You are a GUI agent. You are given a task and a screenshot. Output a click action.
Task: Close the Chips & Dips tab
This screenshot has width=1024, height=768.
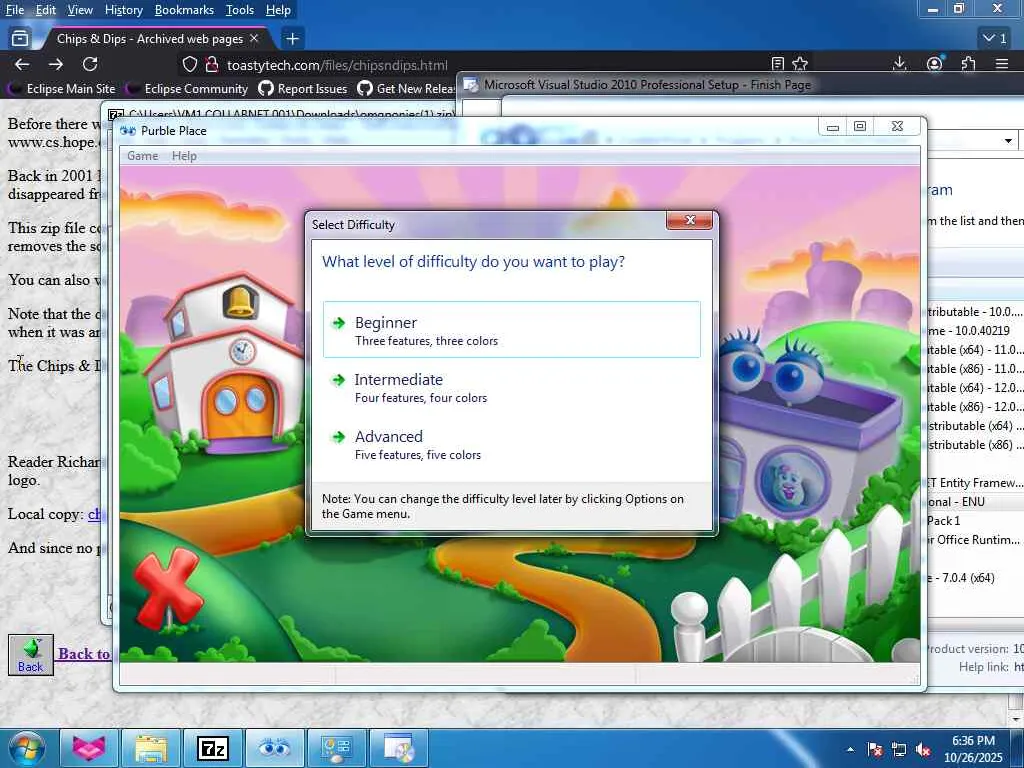(254, 39)
